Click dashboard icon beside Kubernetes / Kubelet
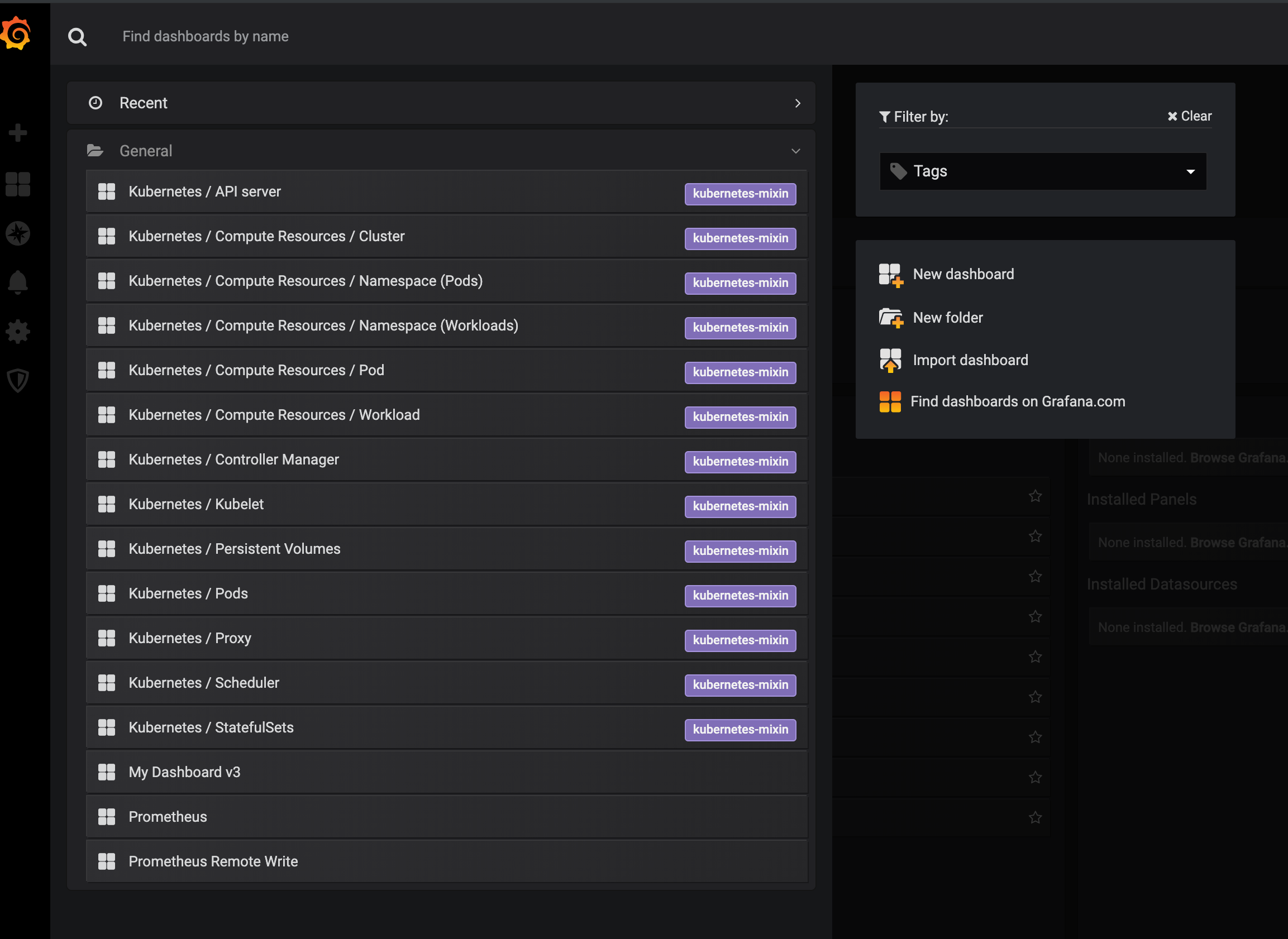This screenshot has width=1288, height=939. [106, 504]
